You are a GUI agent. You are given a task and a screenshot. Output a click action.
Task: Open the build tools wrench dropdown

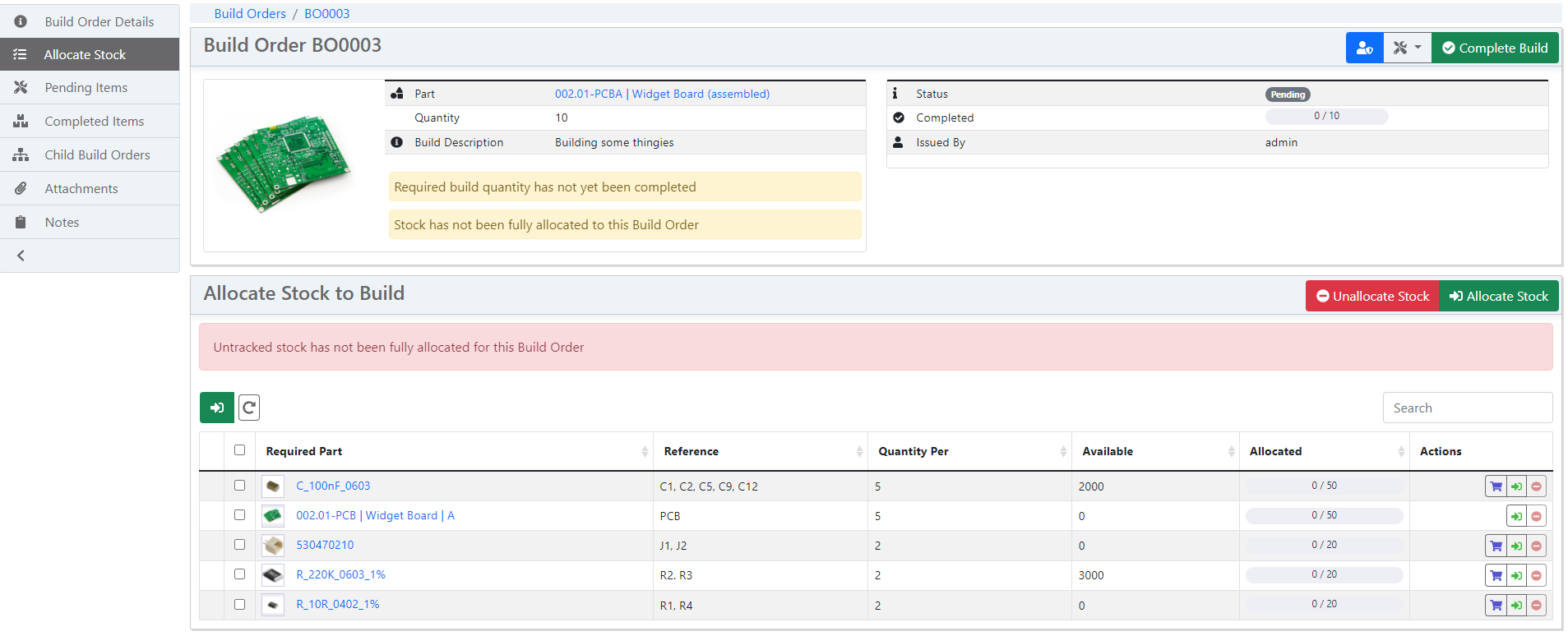[x=1407, y=48]
